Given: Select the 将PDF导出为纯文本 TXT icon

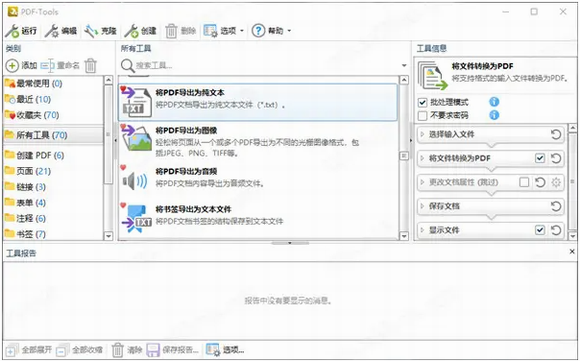Looking at the screenshot, I should point(136,102).
